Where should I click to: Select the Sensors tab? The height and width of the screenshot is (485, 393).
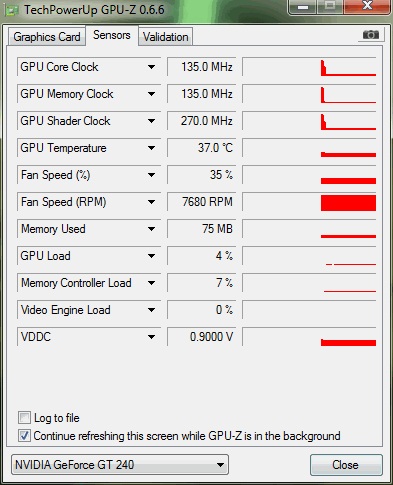tap(112, 35)
